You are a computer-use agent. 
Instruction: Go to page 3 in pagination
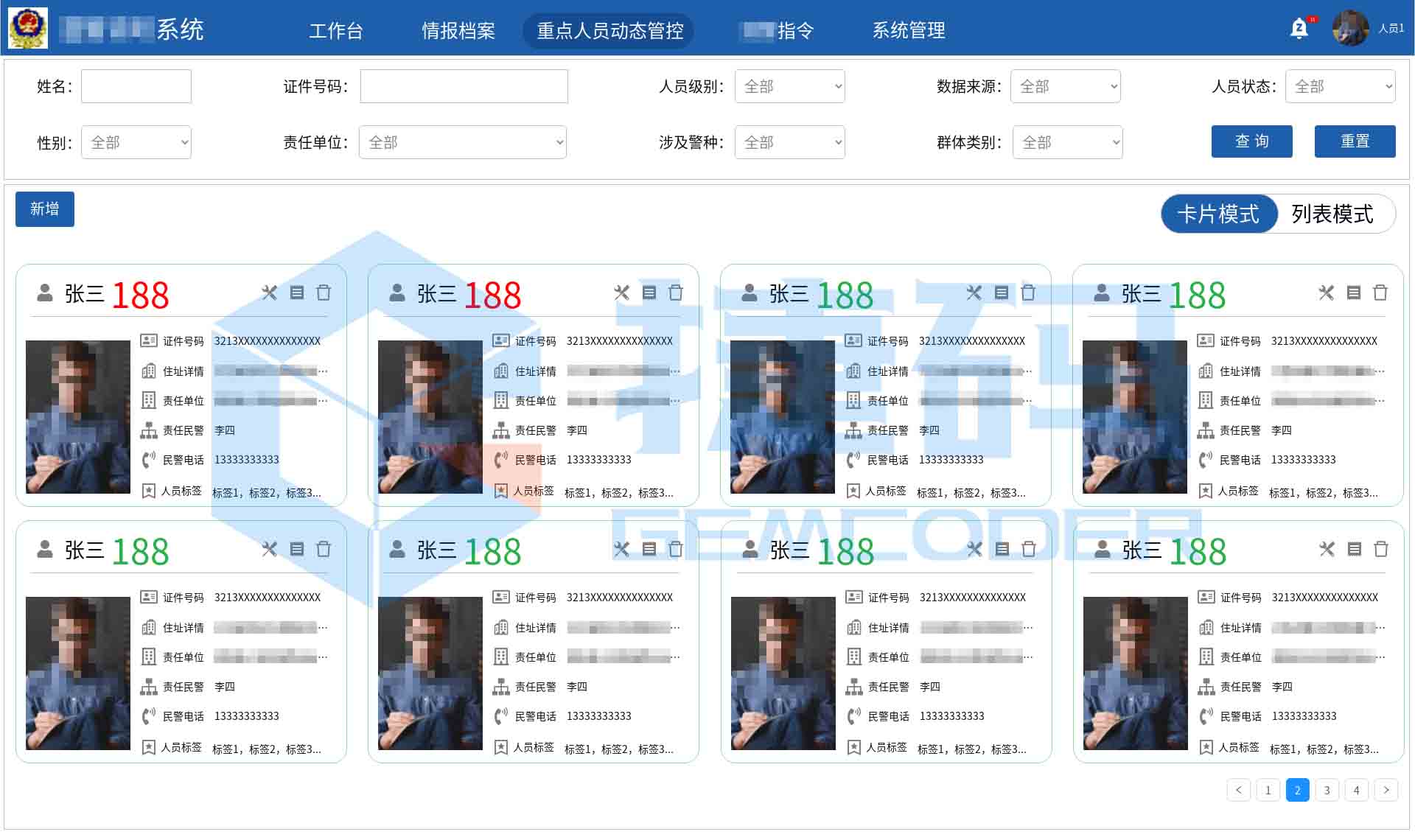(1327, 789)
